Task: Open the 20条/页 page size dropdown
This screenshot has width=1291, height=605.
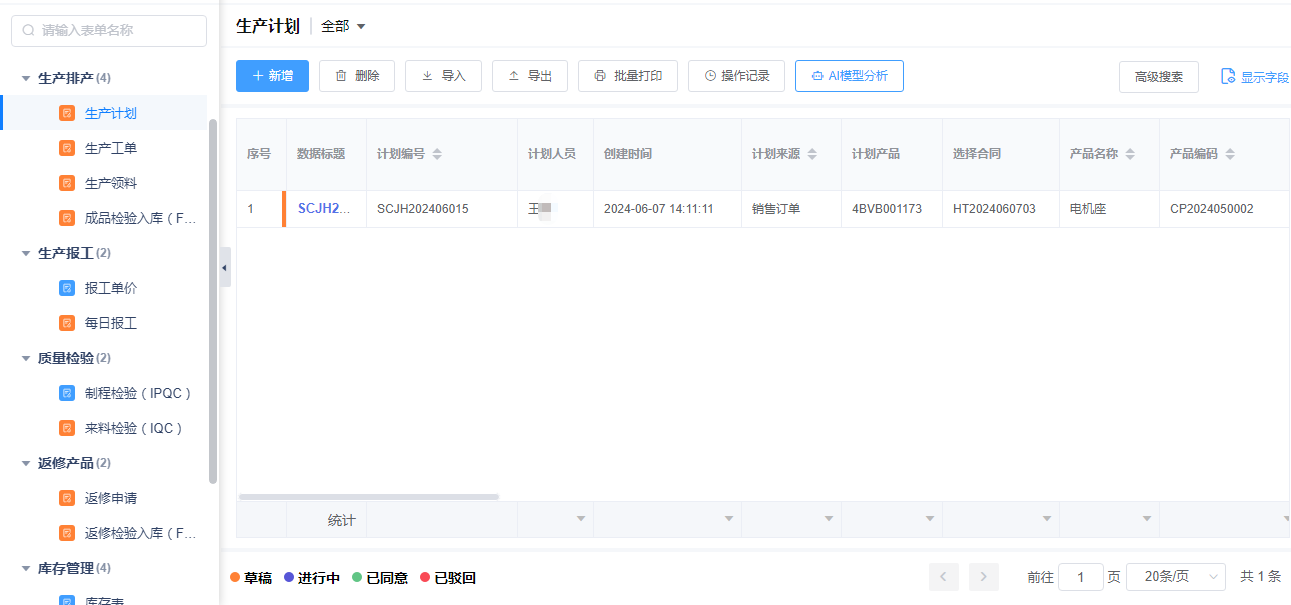Action: coord(1175,577)
